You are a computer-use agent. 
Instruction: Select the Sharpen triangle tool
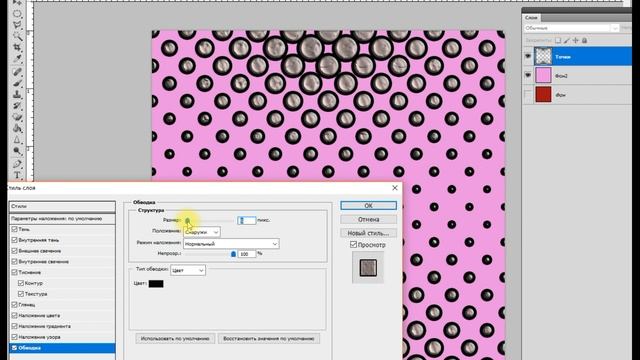(x=17, y=140)
